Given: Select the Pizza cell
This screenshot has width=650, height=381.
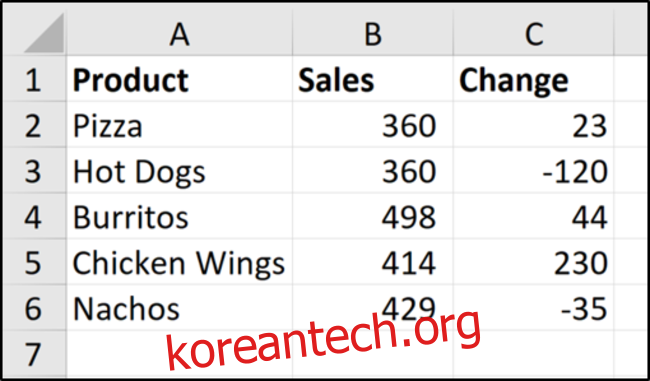Looking at the screenshot, I should 179,125.
